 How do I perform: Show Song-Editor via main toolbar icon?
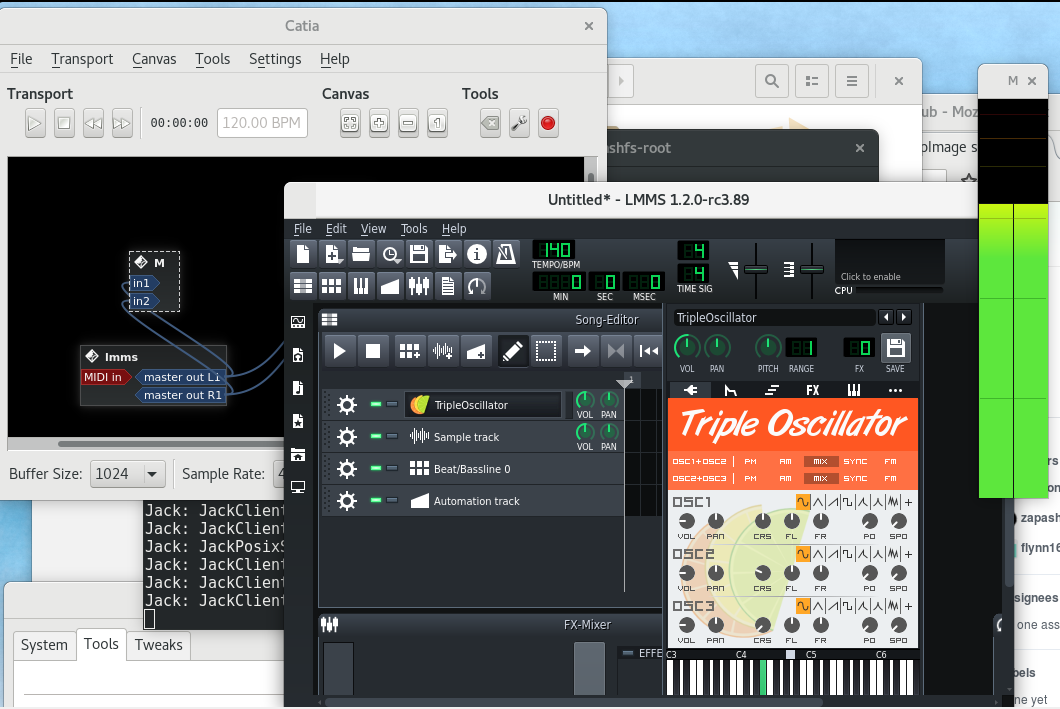point(303,286)
